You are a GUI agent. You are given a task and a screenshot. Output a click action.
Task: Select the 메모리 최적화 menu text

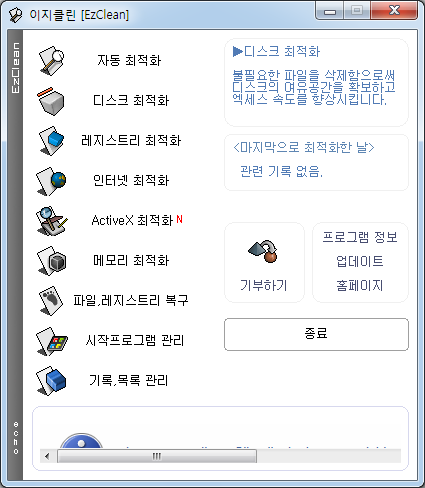[x=131, y=261]
